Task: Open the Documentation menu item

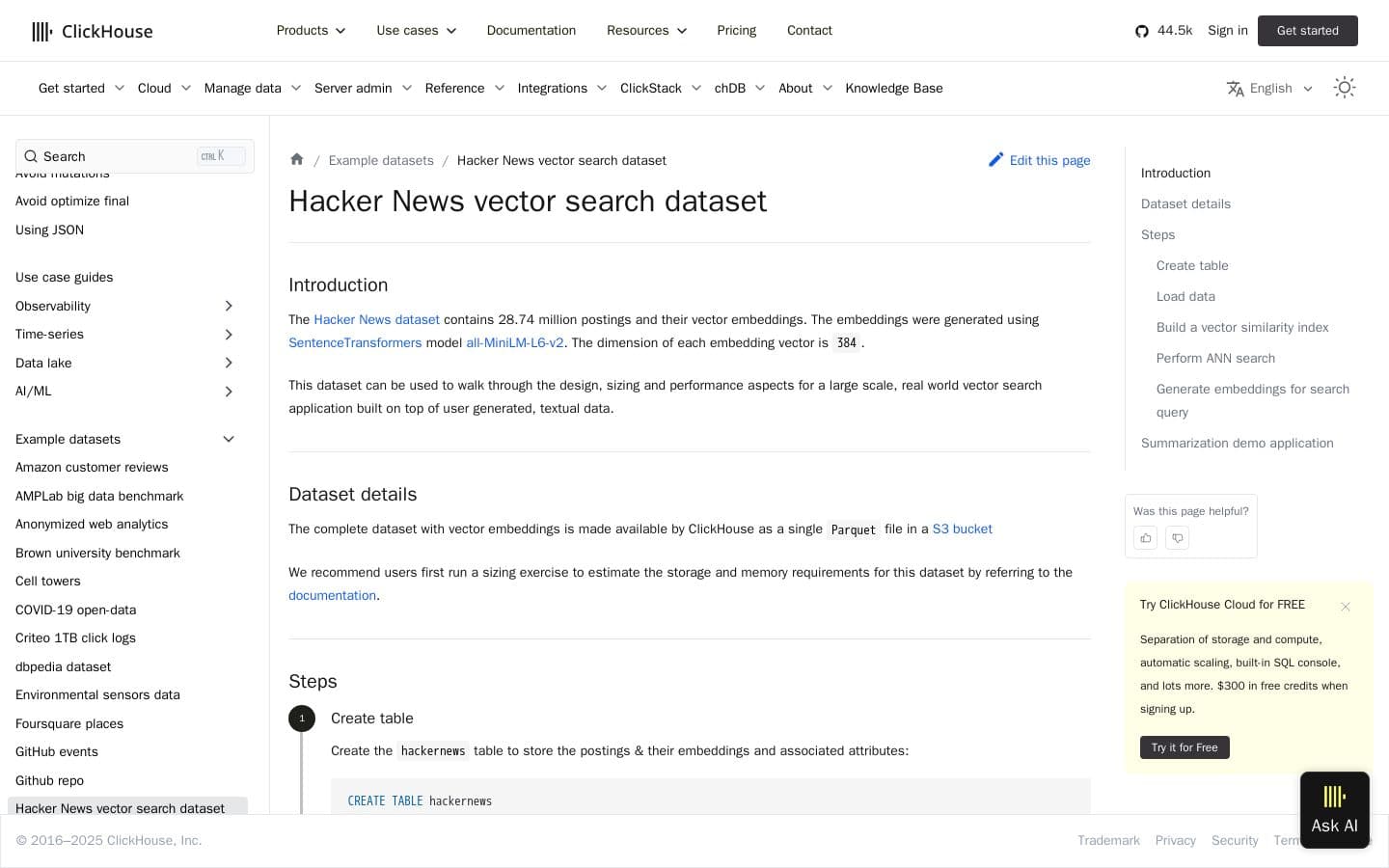Action: point(531,30)
